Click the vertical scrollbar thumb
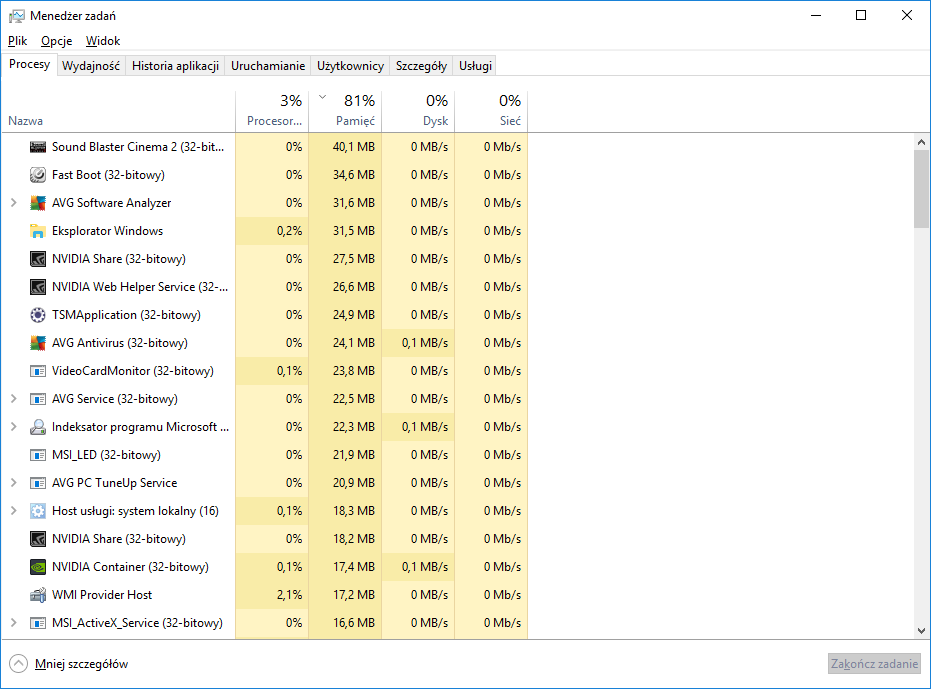Viewport: 931px width, 689px height. click(921, 188)
